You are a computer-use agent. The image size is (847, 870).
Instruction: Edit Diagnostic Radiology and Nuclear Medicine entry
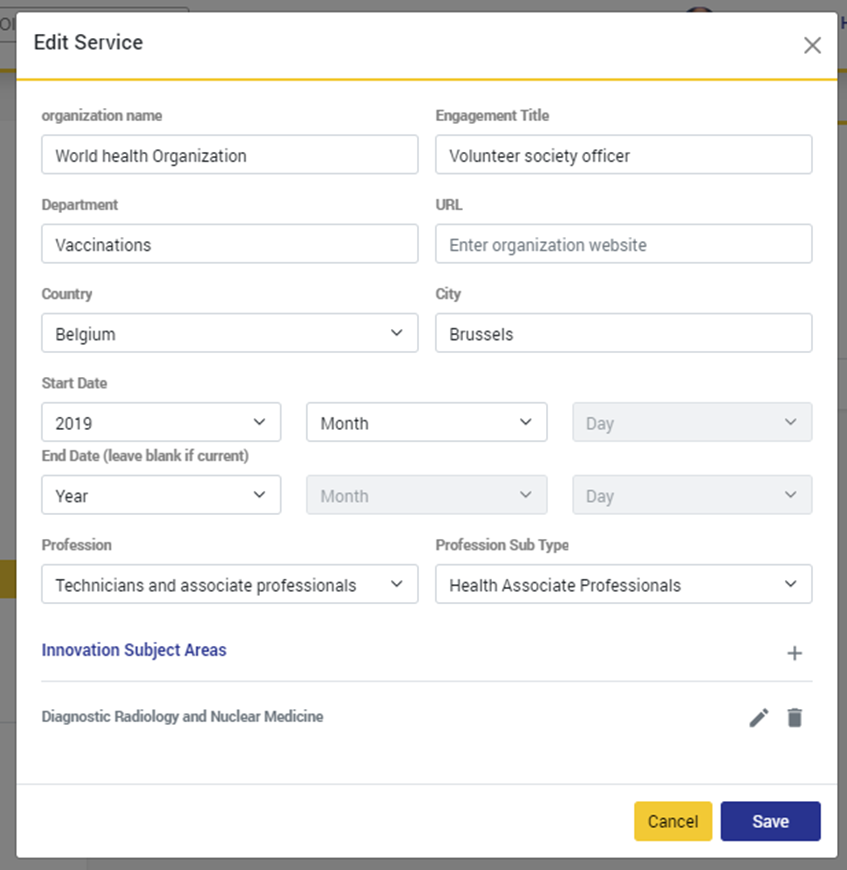point(759,717)
